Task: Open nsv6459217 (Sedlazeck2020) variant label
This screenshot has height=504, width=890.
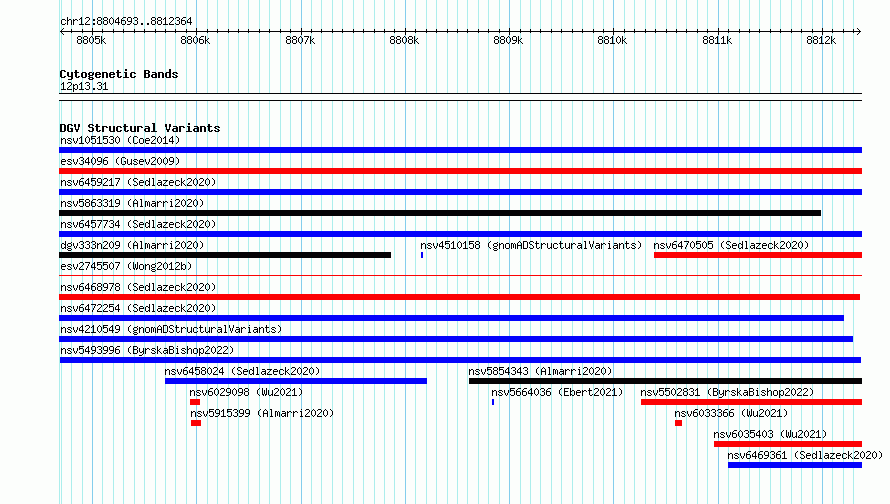Action: tap(138, 182)
